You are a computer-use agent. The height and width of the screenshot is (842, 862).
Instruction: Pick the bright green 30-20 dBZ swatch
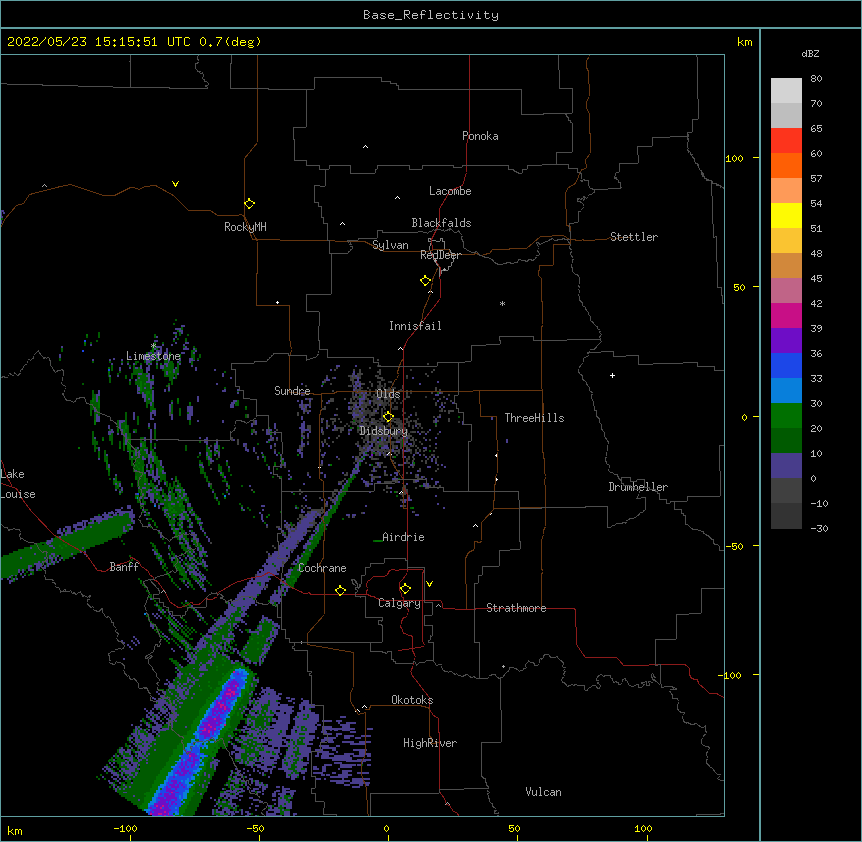click(786, 416)
